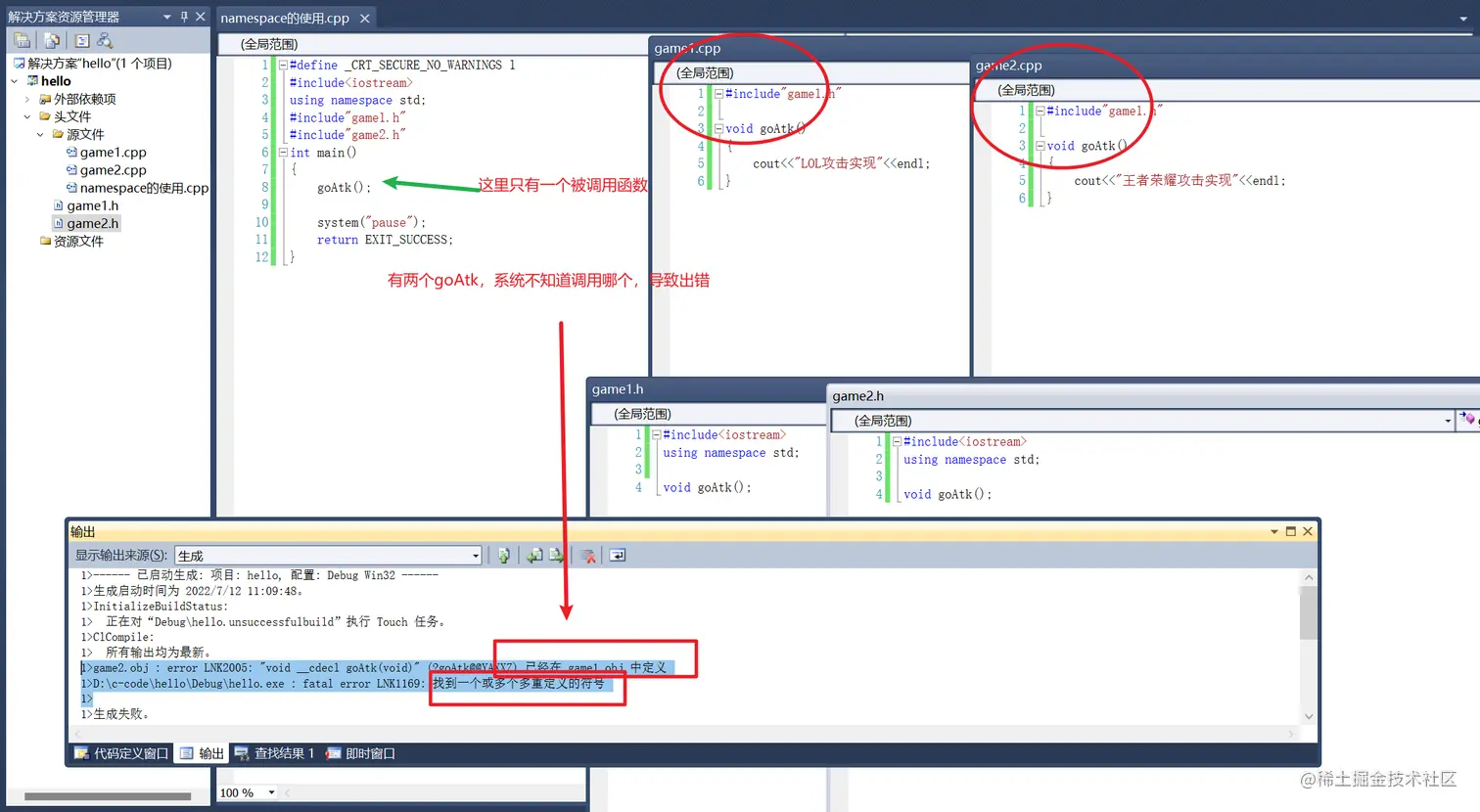Screen dimensions: 1480x812
Task: Click Output panel vertical scrollbar
Action: point(1309,648)
